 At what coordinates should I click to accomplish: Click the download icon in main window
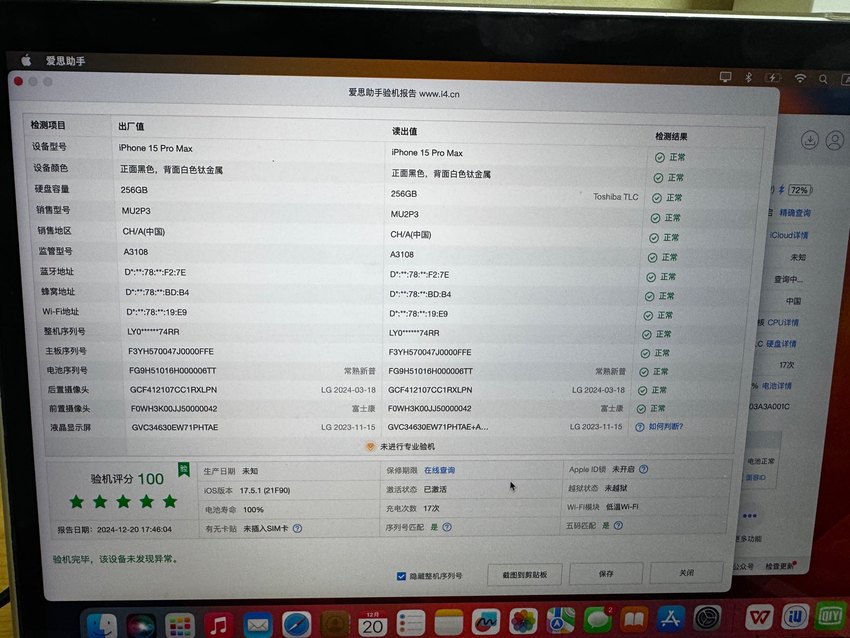coord(810,140)
